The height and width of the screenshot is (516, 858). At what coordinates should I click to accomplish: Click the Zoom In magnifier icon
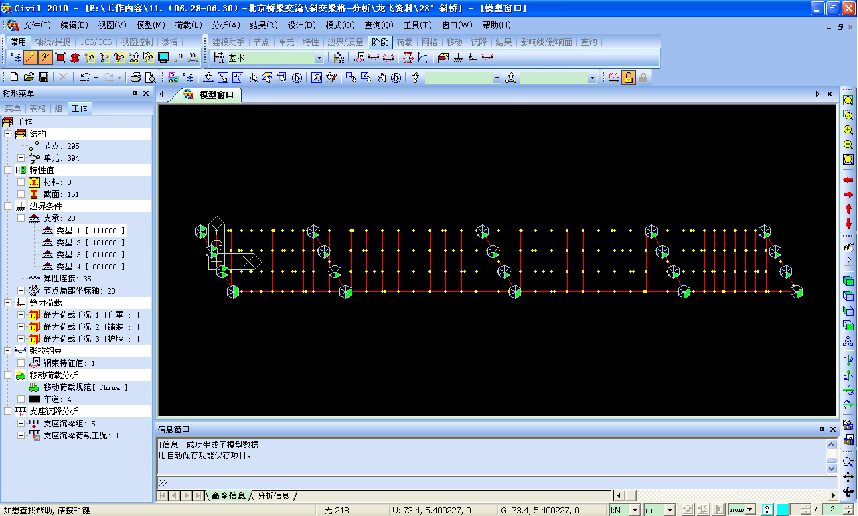tap(848, 130)
